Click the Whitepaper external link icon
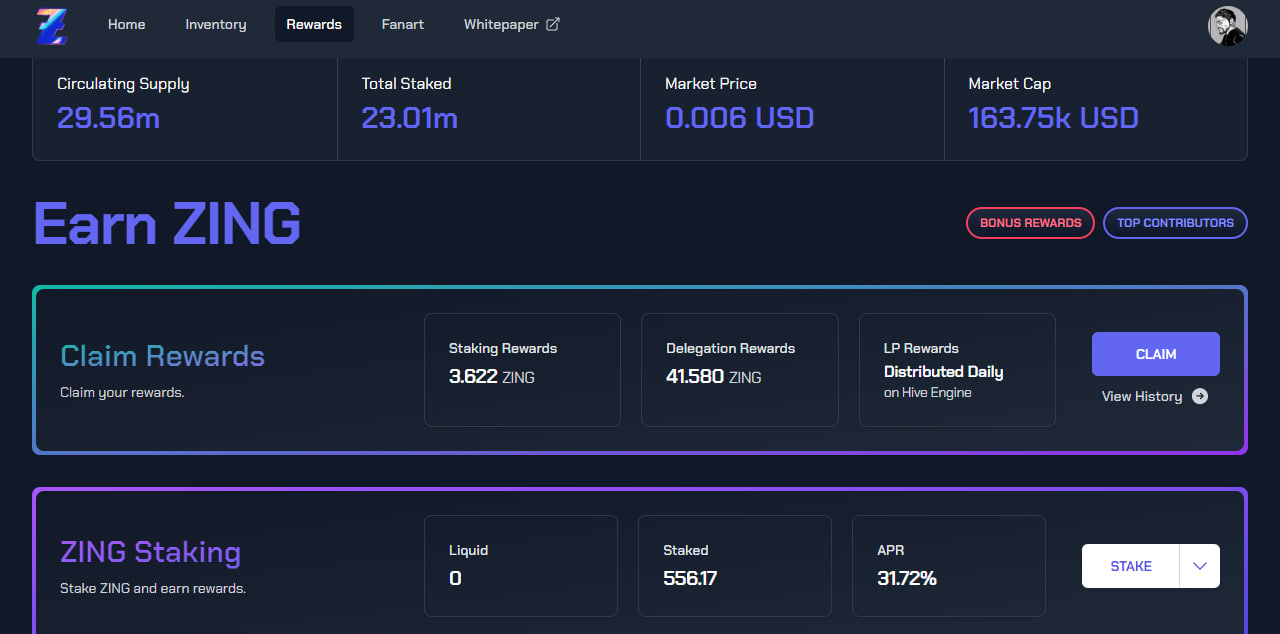This screenshot has height=634, width=1280. pyautogui.click(x=552, y=24)
